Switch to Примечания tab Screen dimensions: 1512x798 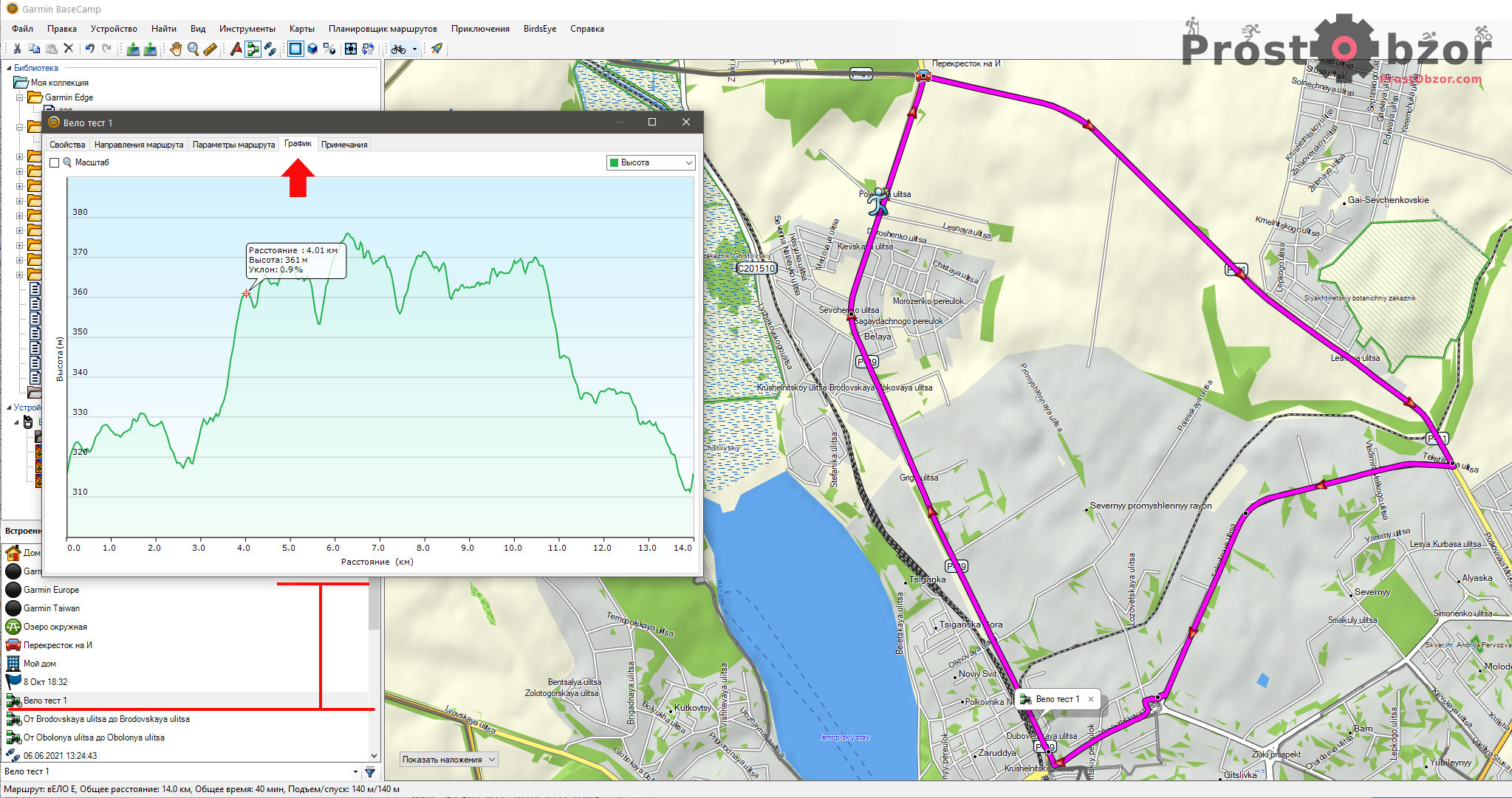tap(344, 145)
